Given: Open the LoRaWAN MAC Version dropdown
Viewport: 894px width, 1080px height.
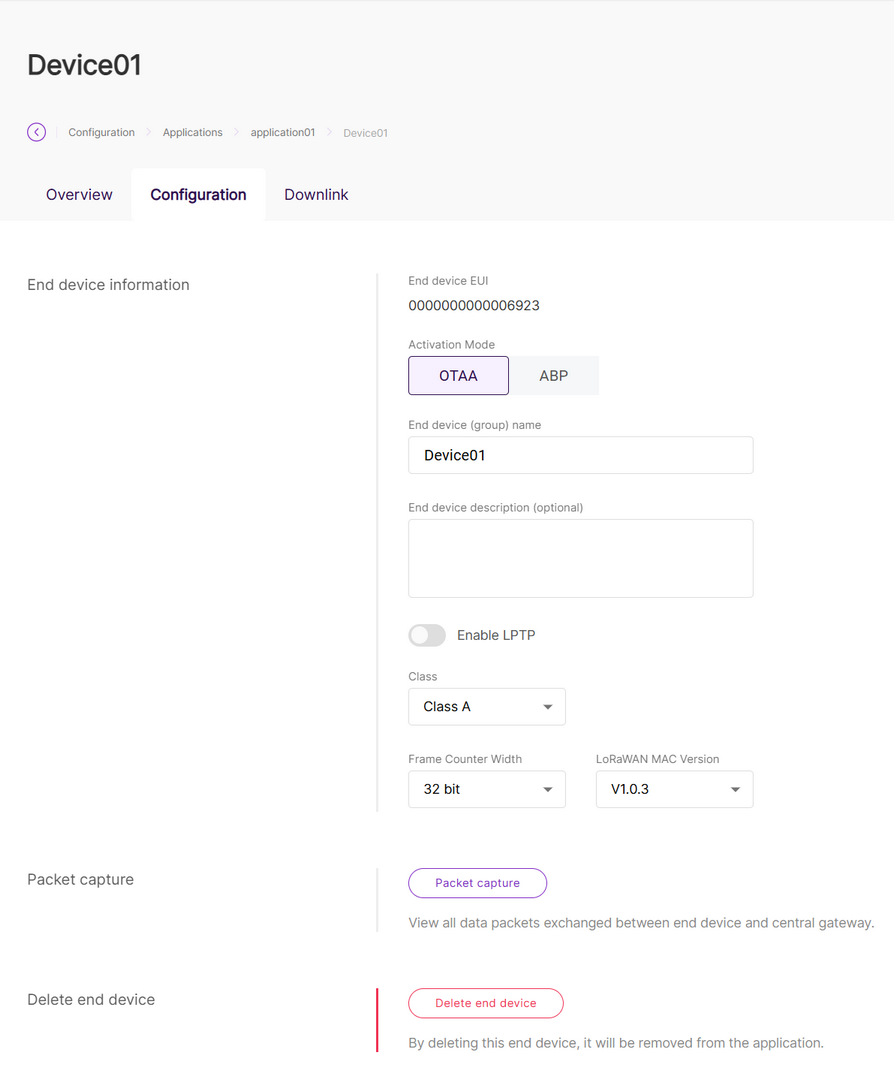Looking at the screenshot, I should click(x=674, y=789).
